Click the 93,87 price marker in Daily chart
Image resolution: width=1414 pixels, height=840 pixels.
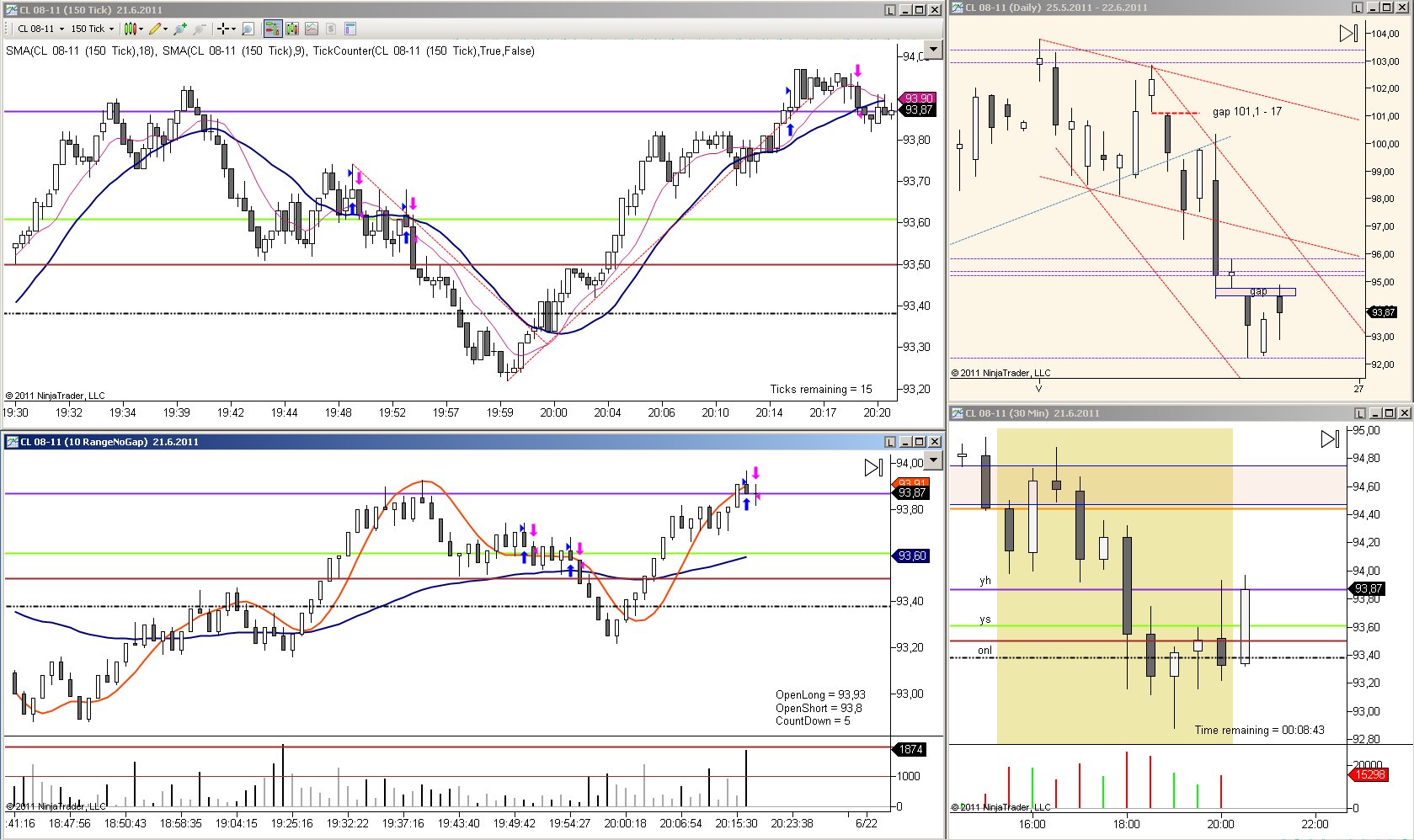1382,312
